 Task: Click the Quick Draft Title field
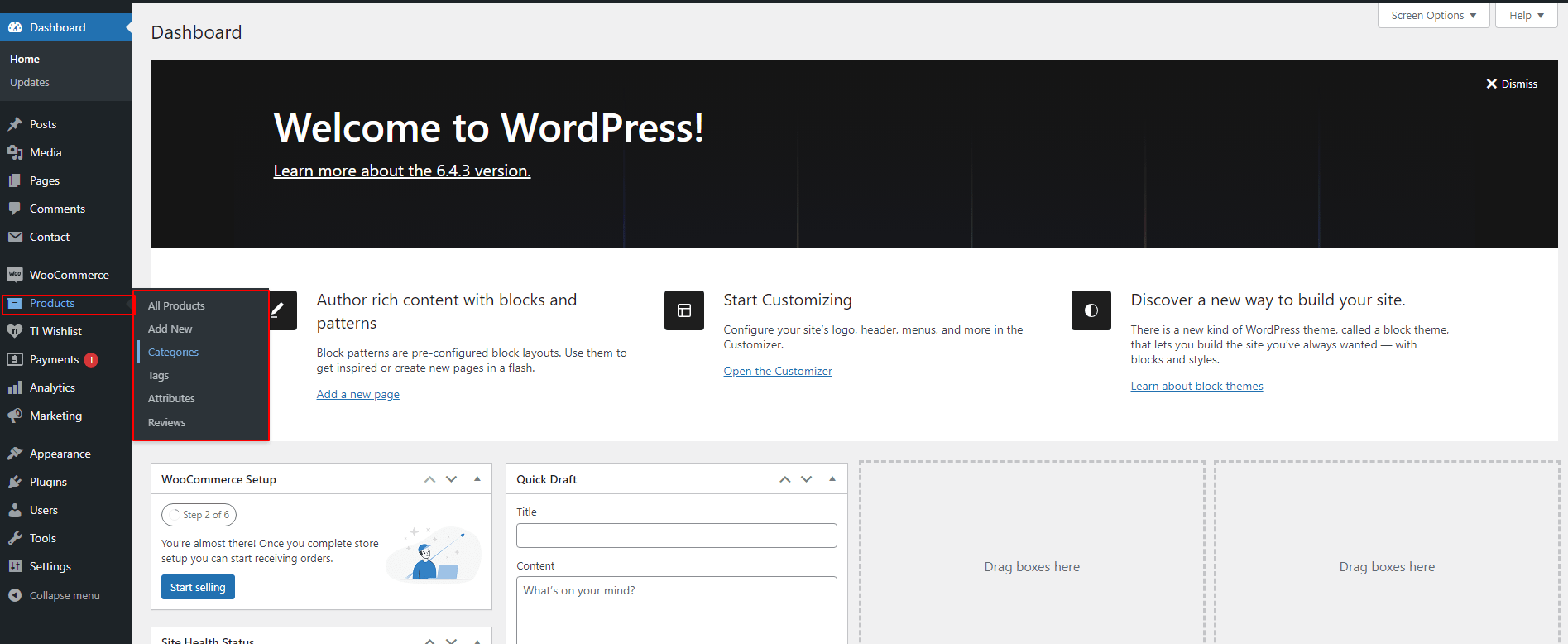click(x=677, y=536)
